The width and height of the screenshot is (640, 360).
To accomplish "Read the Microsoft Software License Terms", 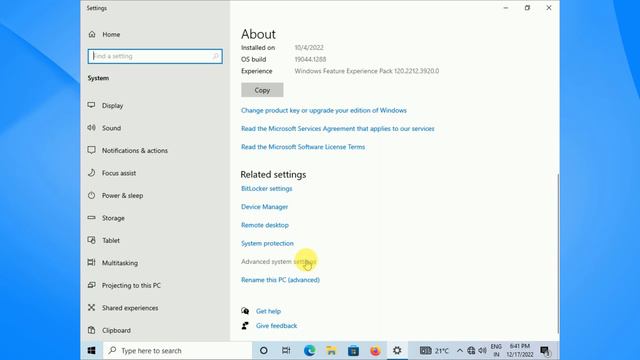I will 303,147.
